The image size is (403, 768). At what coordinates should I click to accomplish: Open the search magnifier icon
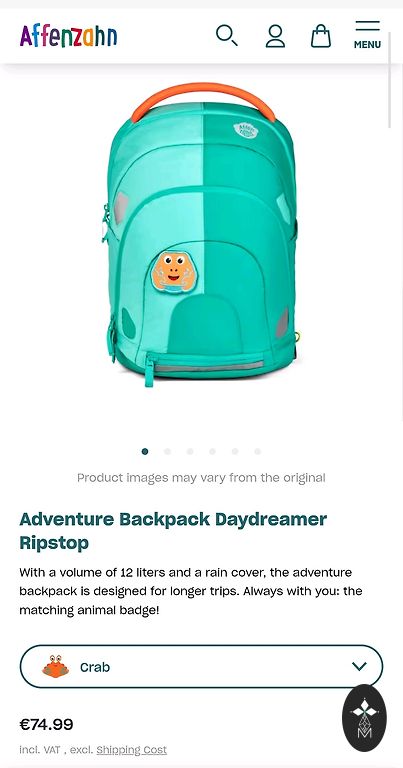coord(227,36)
